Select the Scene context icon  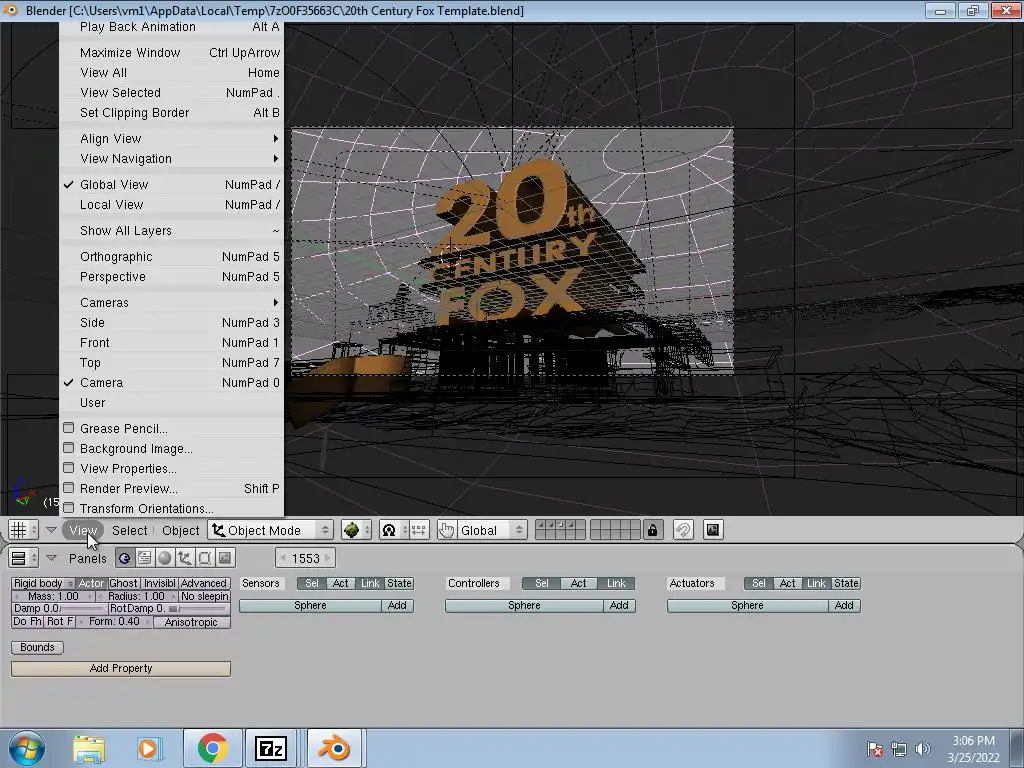pos(225,558)
